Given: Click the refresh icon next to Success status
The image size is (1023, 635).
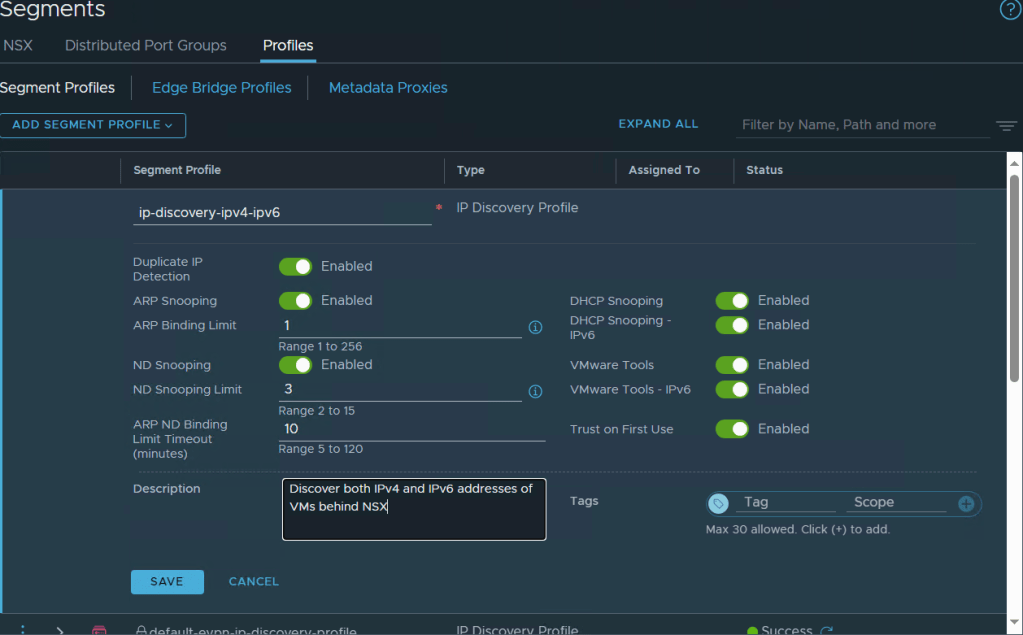Looking at the screenshot, I should pos(826,630).
